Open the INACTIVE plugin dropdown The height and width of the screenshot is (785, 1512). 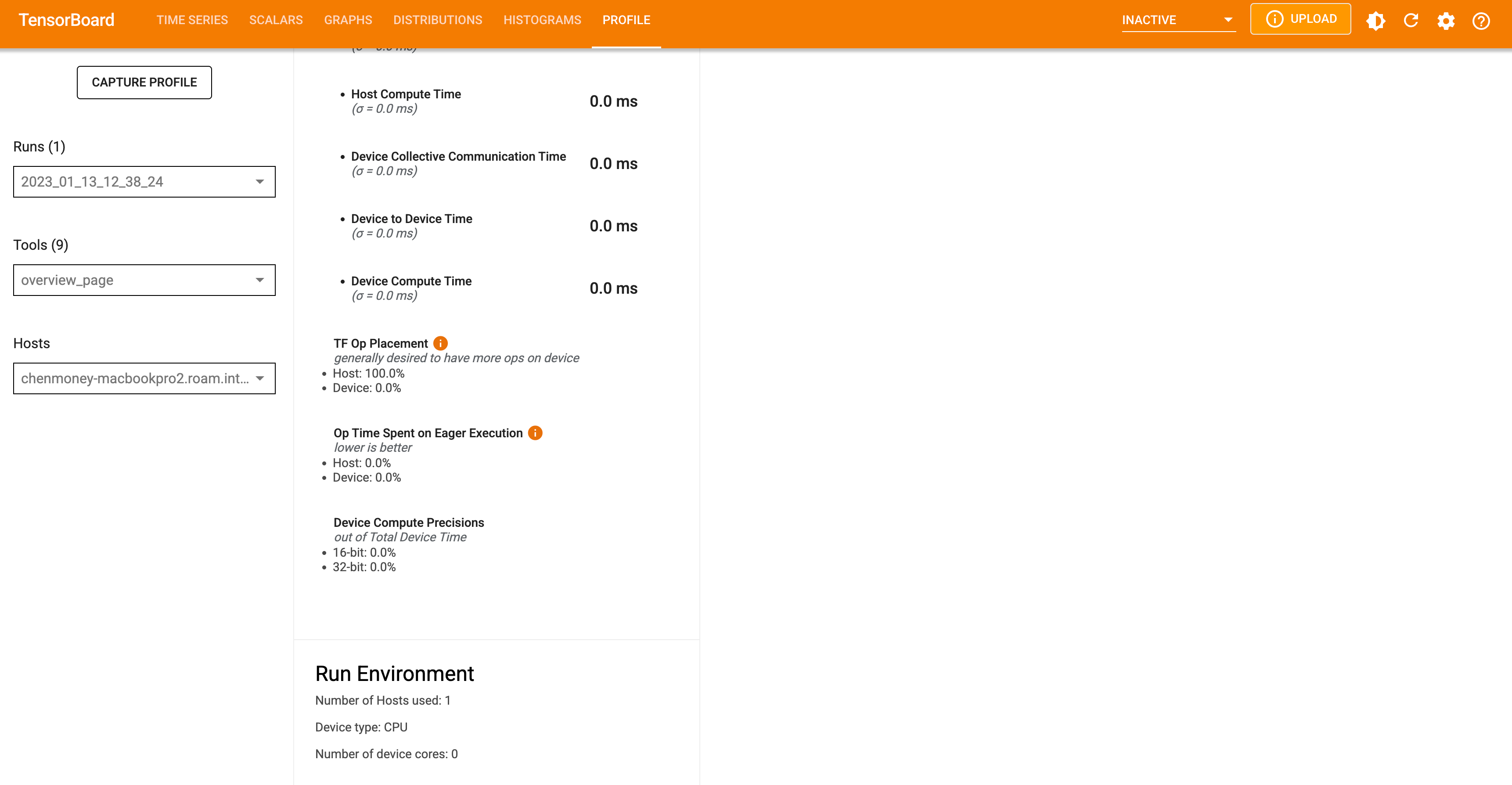pyautogui.click(x=1177, y=20)
